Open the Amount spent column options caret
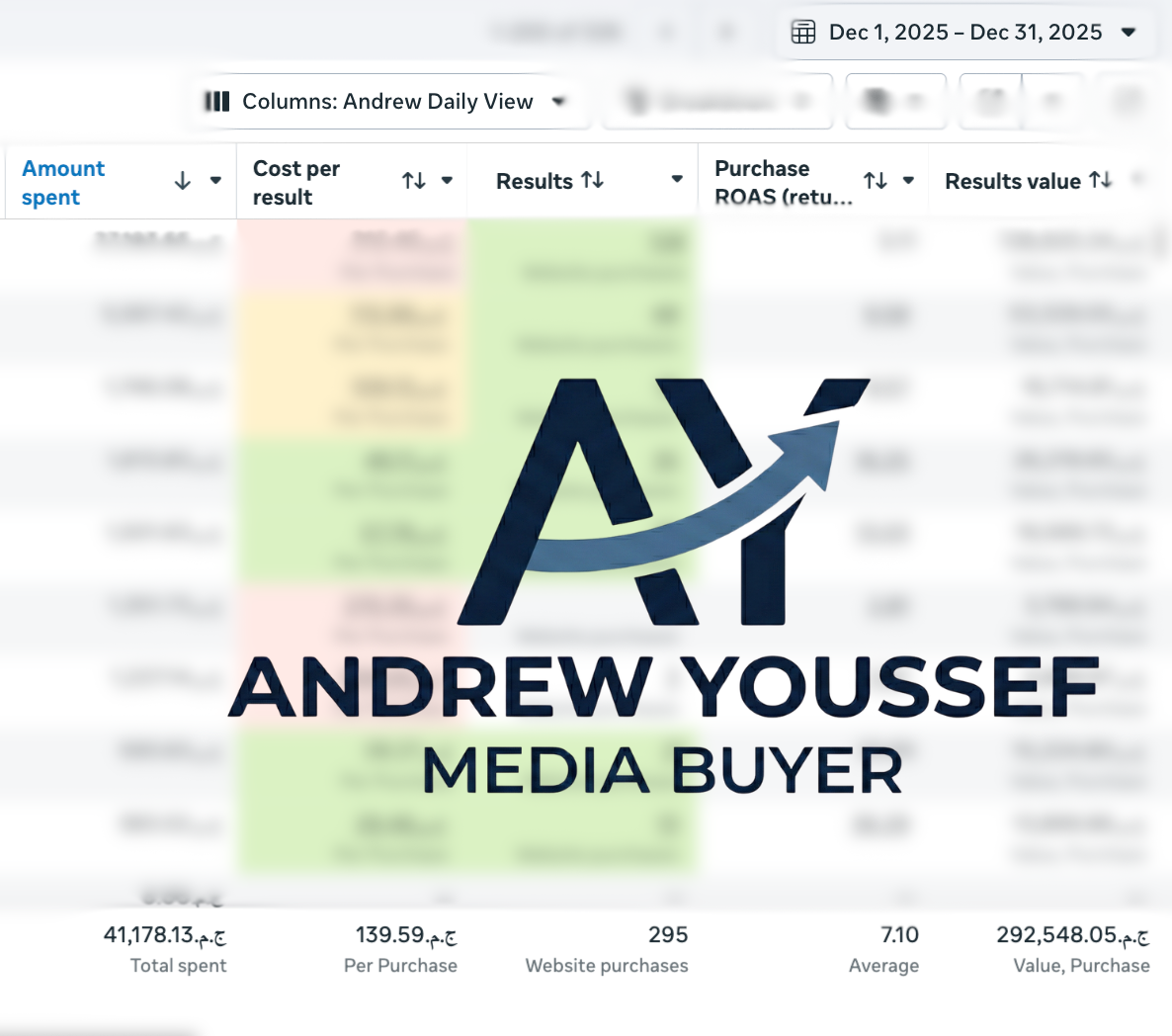The image size is (1172, 1036). [x=216, y=180]
